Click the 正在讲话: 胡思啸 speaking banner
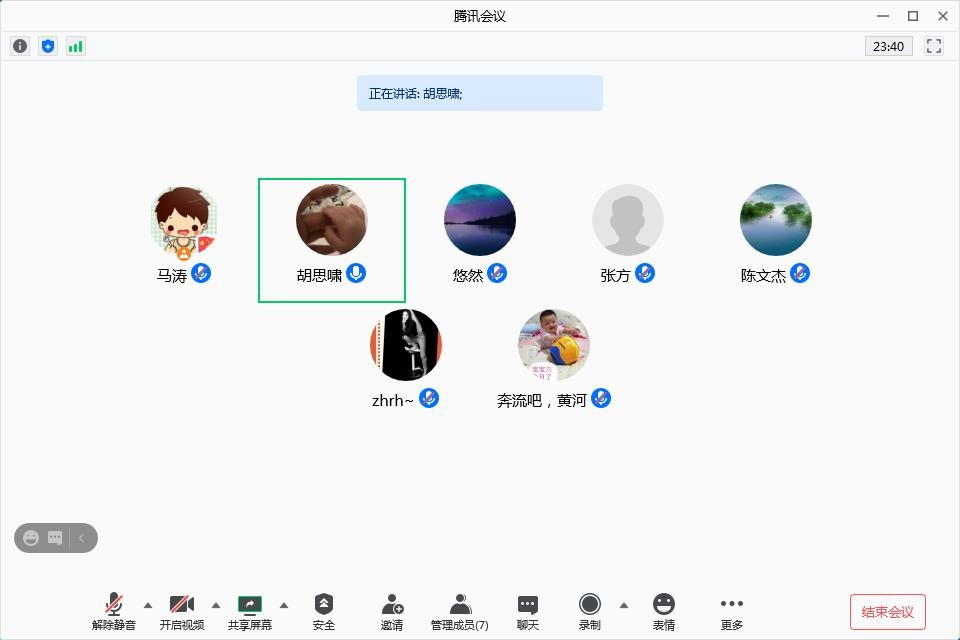This screenshot has height=640, width=960. pyautogui.click(x=480, y=93)
